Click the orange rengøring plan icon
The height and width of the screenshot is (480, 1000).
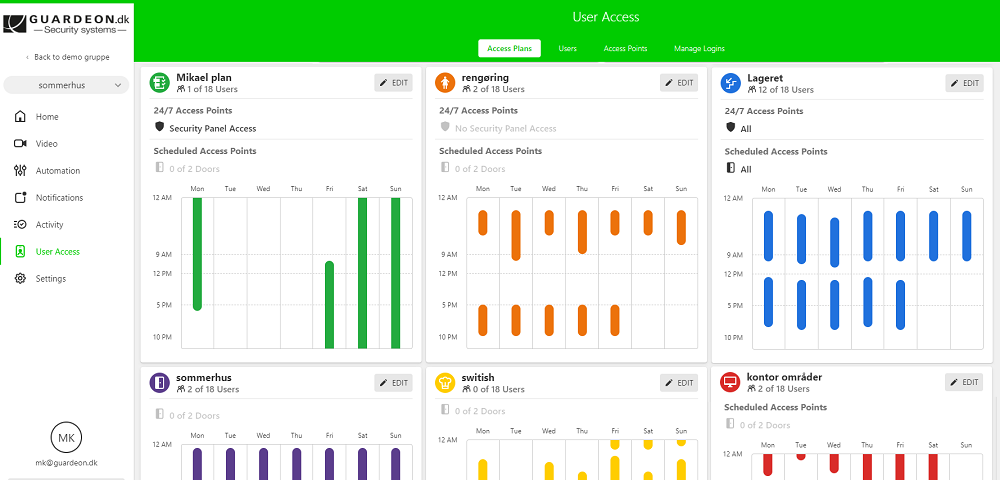pos(445,82)
